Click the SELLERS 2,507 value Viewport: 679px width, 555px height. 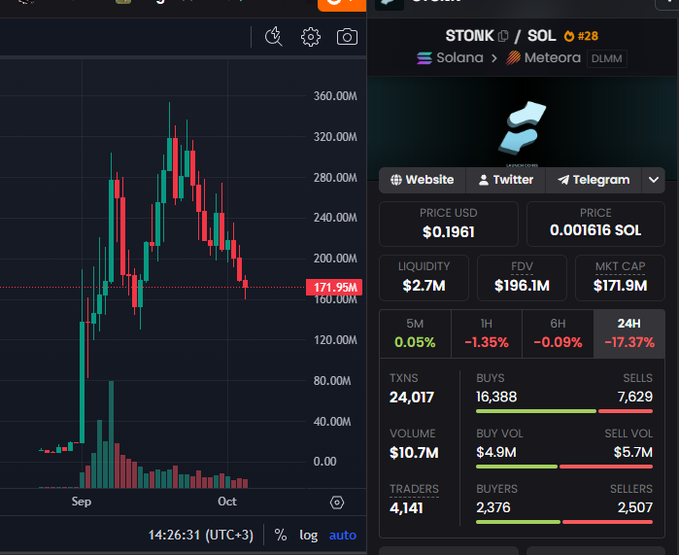tap(635, 507)
